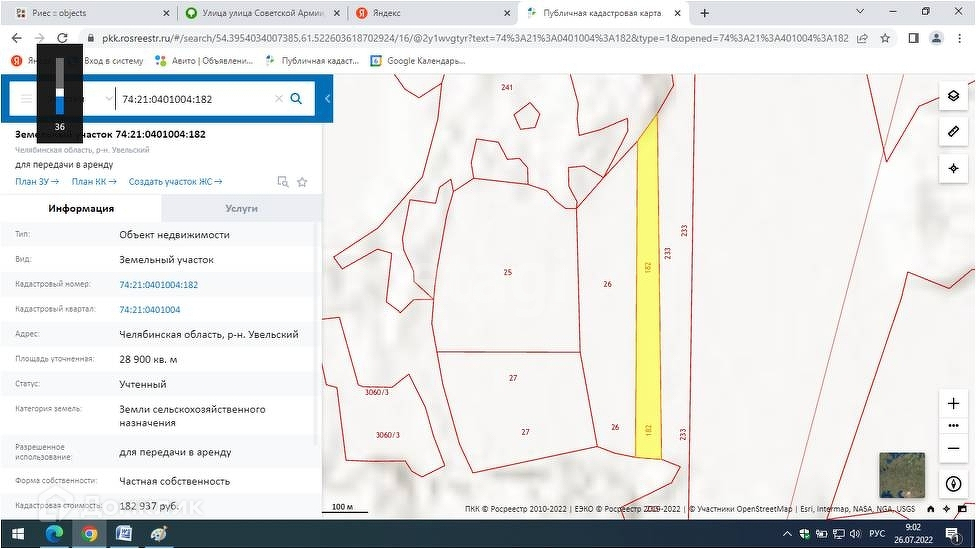
Task: Click the magnifier search button
Action: click(296, 99)
